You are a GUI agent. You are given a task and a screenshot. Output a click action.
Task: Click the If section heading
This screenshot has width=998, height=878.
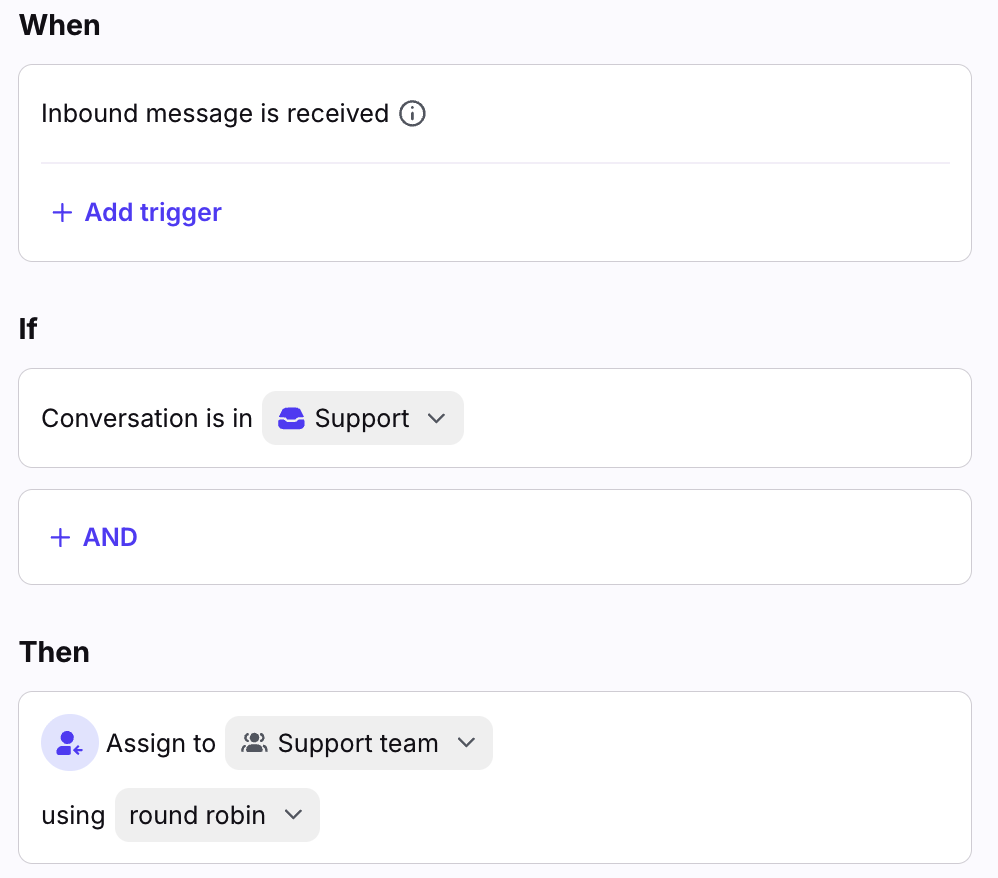click(28, 329)
